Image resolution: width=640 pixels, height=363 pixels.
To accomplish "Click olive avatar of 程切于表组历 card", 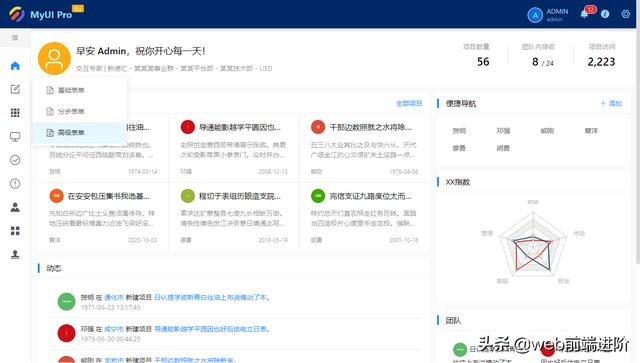I will [188, 196].
